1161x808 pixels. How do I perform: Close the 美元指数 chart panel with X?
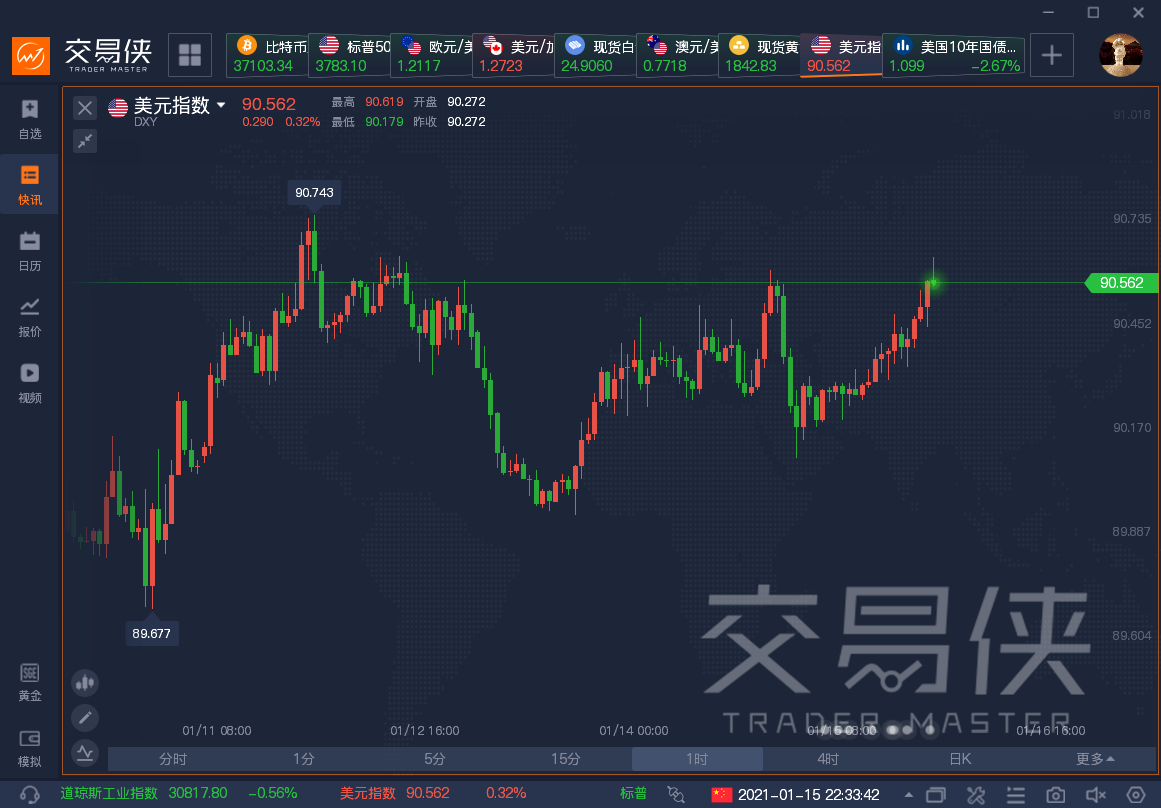(x=85, y=108)
